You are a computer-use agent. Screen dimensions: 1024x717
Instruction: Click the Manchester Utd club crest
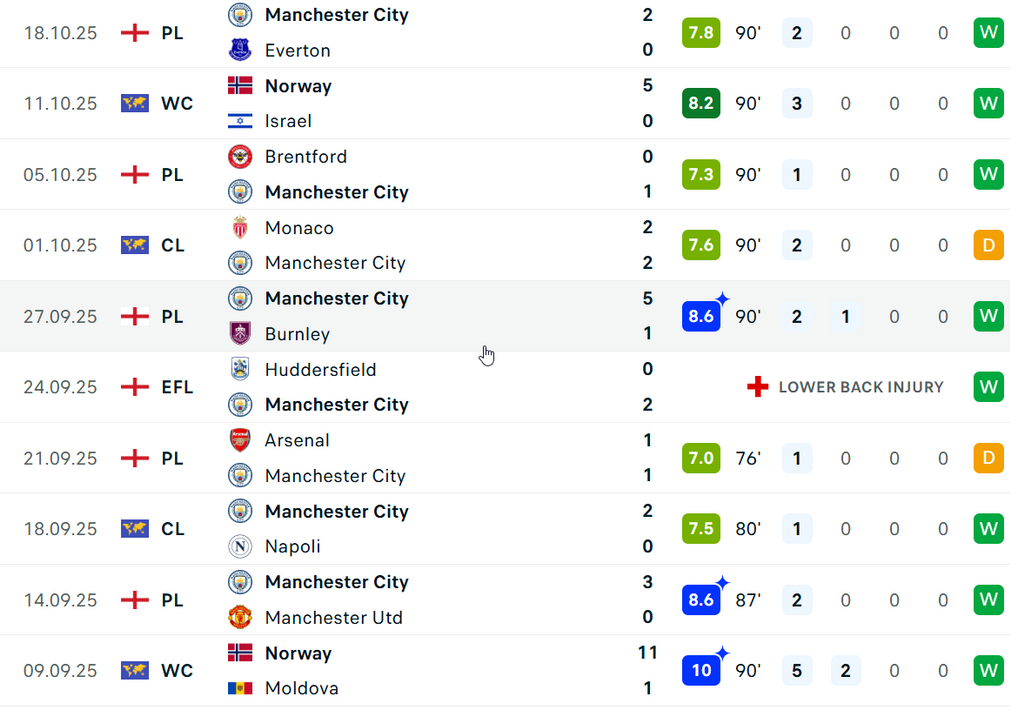[x=240, y=617]
